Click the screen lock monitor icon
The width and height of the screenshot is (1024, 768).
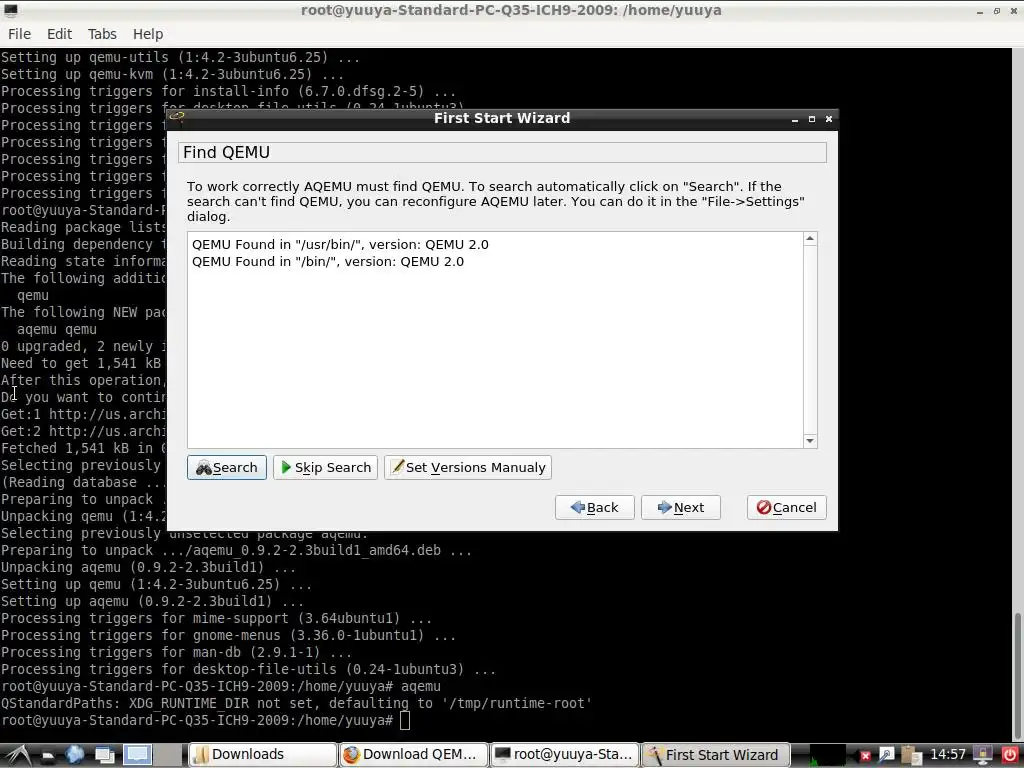[x=983, y=755]
